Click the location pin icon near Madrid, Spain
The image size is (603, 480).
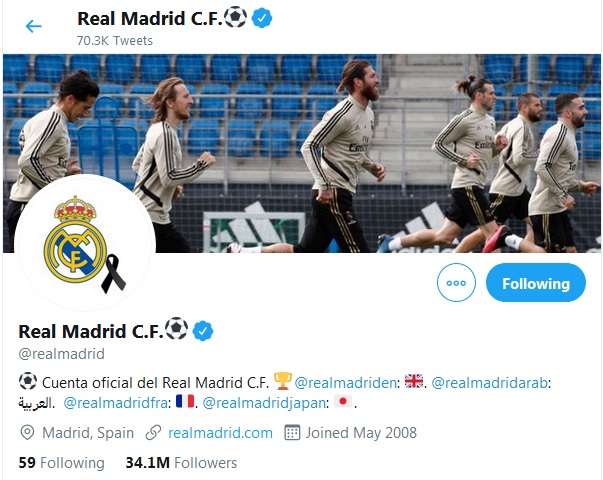(x=27, y=433)
